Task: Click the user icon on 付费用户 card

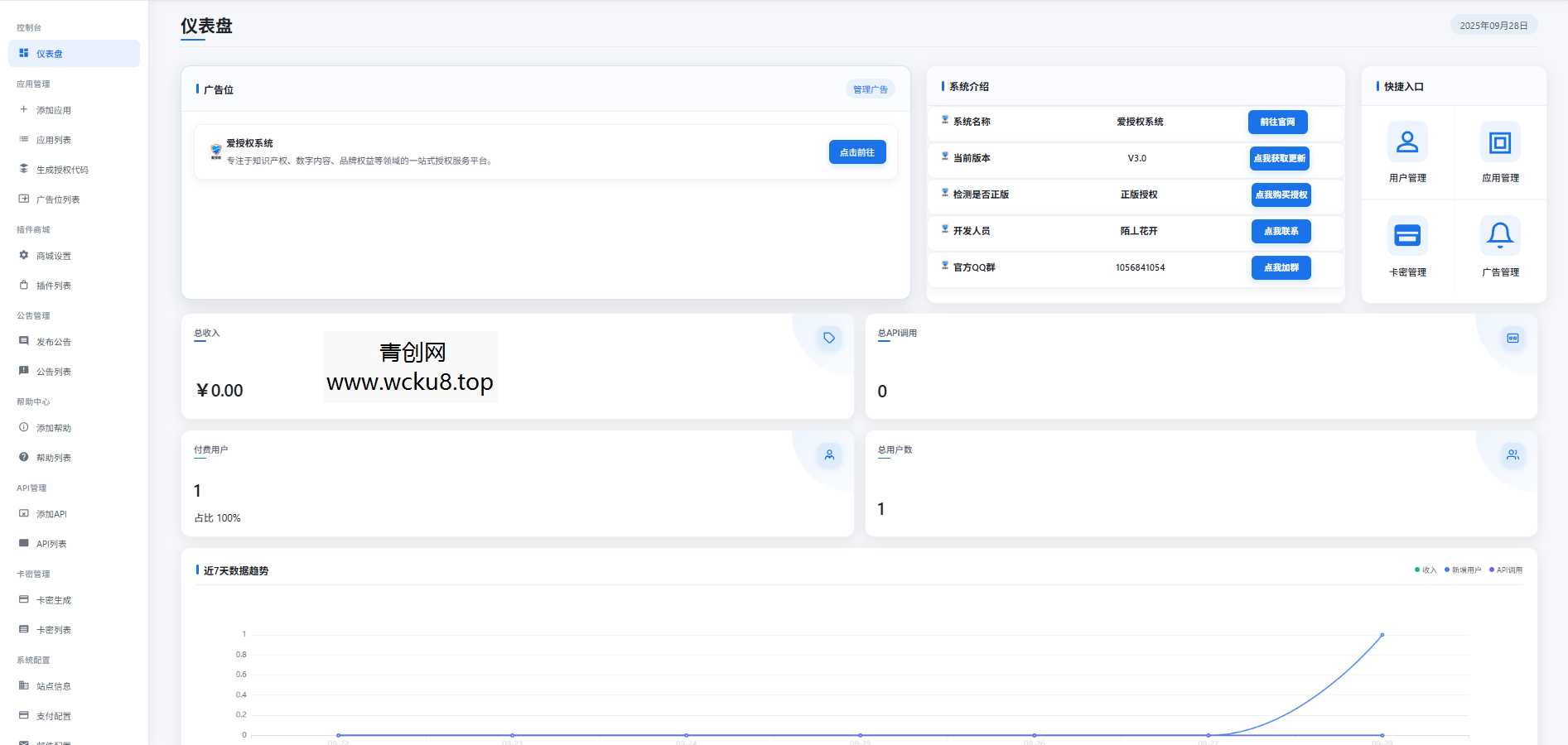Action: click(x=828, y=454)
